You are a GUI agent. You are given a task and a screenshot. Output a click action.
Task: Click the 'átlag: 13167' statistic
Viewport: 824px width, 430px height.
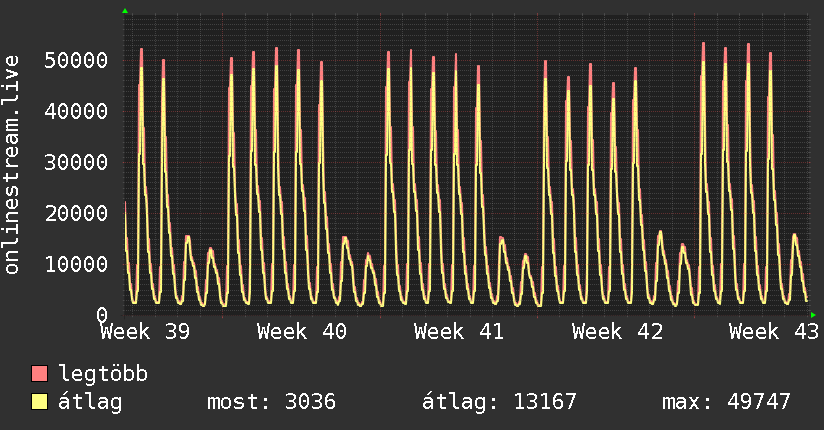click(499, 402)
